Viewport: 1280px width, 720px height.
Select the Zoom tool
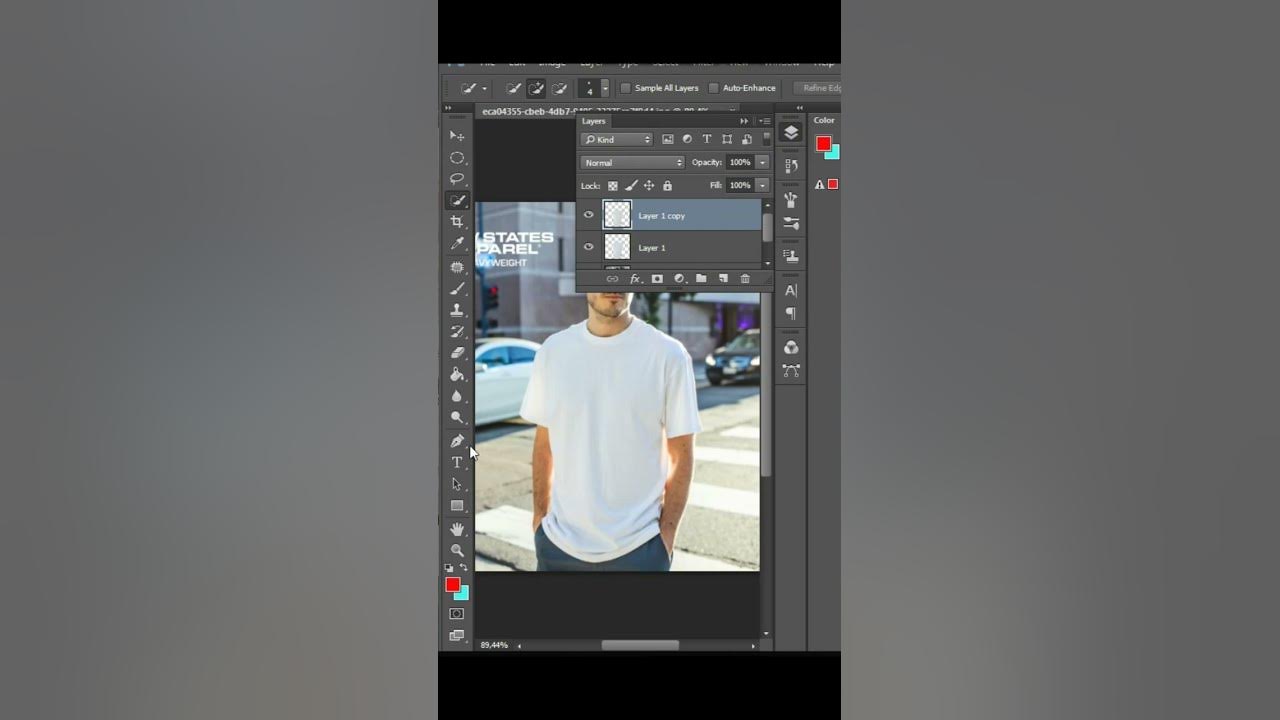[x=457, y=550]
